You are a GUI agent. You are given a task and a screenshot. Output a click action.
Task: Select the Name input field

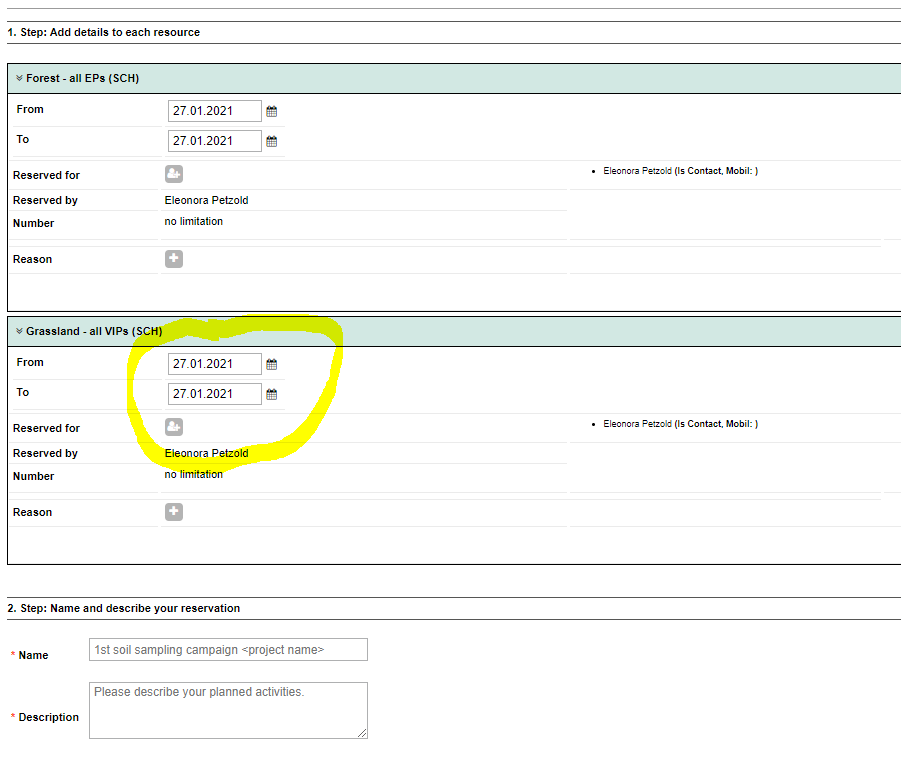228,649
